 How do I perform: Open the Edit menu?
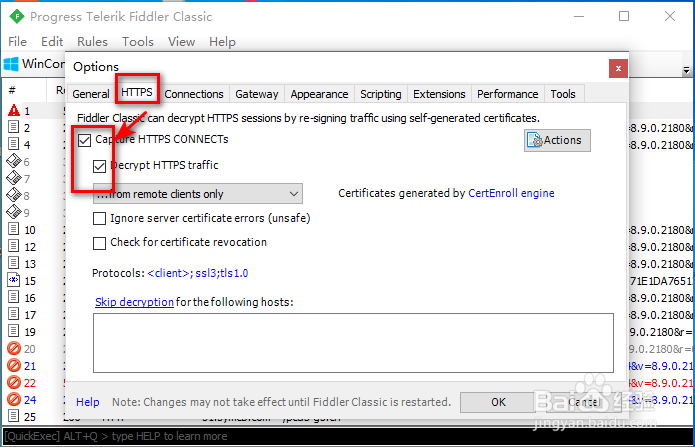[x=52, y=42]
